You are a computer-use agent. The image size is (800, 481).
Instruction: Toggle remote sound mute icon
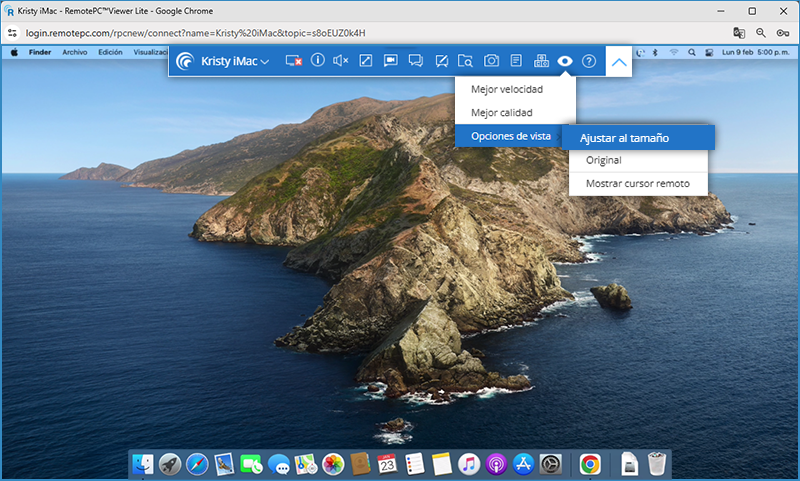click(x=340, y=61)
